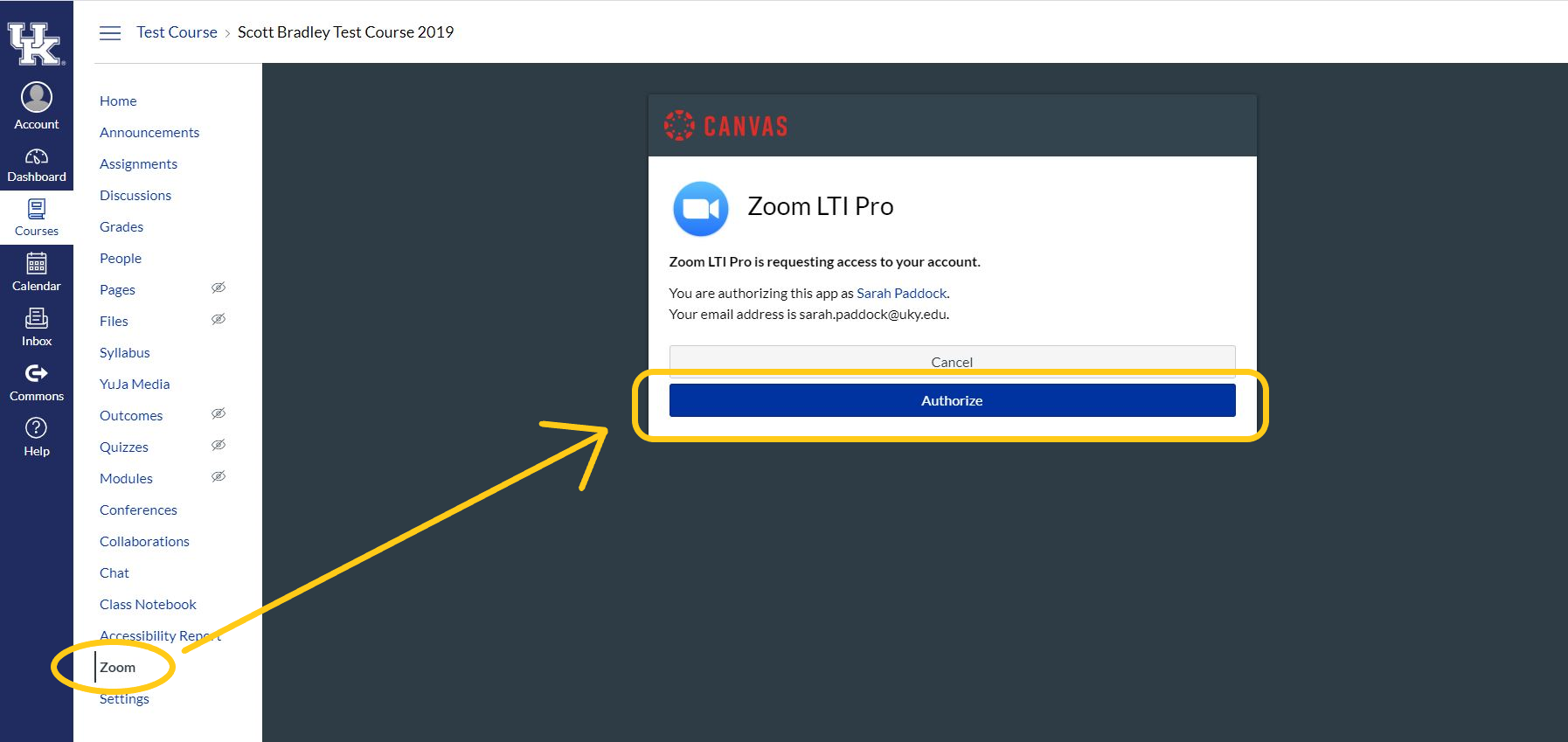Image resolution: width=1568 pixels, height=742 pixels.
Task: Click hidden eye icon next to Pages
Action: coord(219,288)
